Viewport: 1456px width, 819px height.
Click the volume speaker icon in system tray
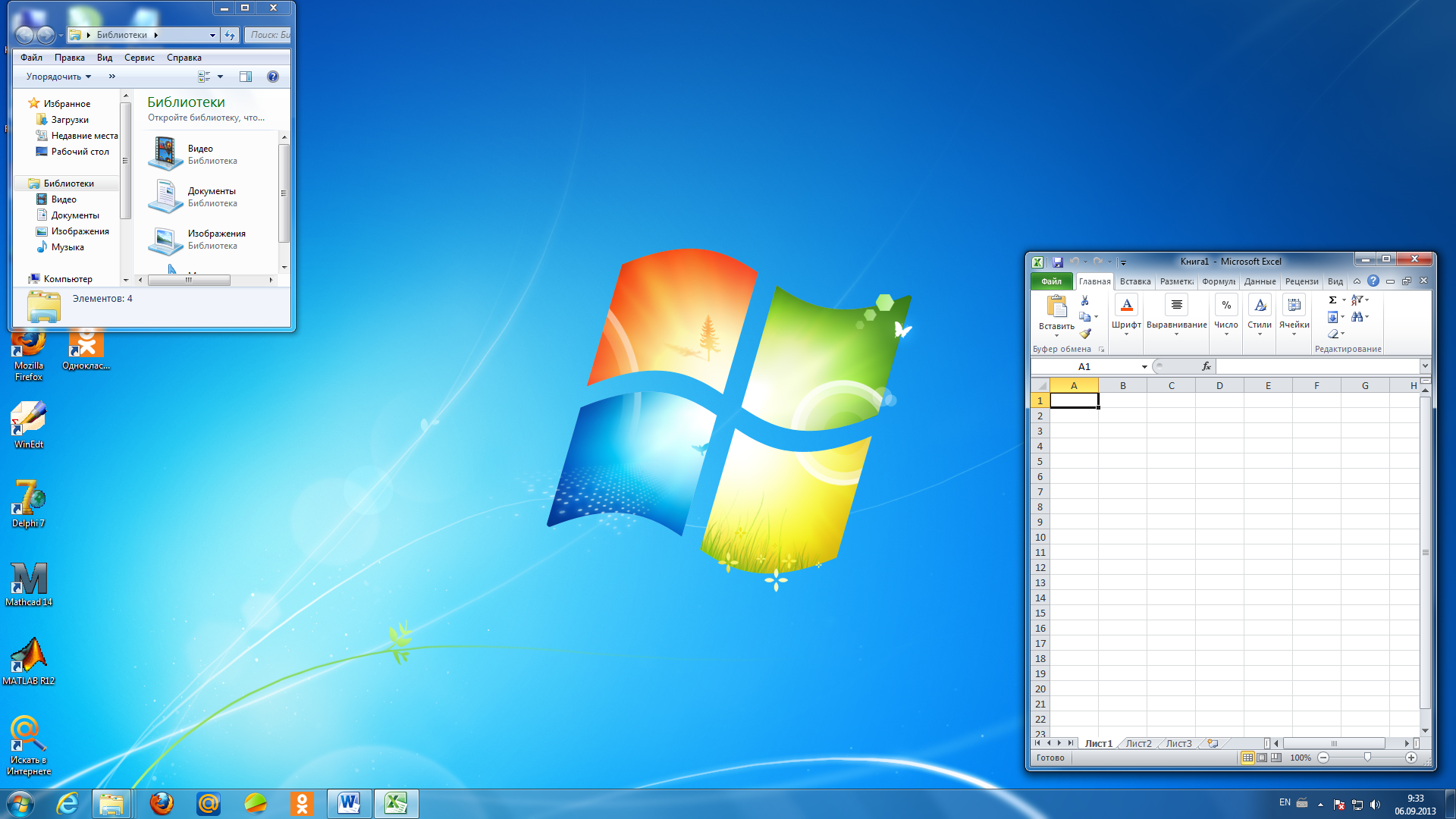[x=1375, y=805]
